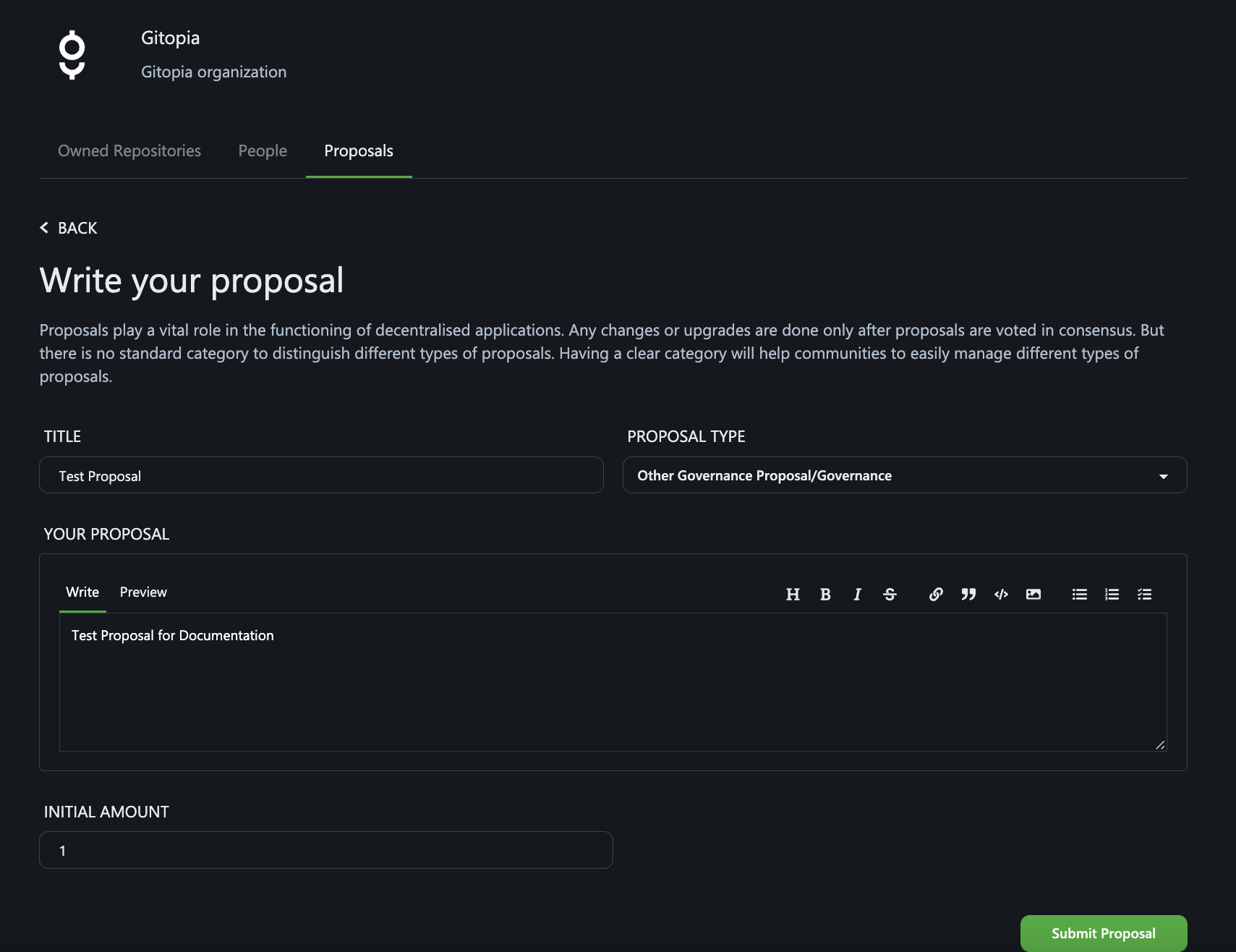This screenshot has height=952, width=1236.
Task: Insert a checklist task list
Action: 1144,594
